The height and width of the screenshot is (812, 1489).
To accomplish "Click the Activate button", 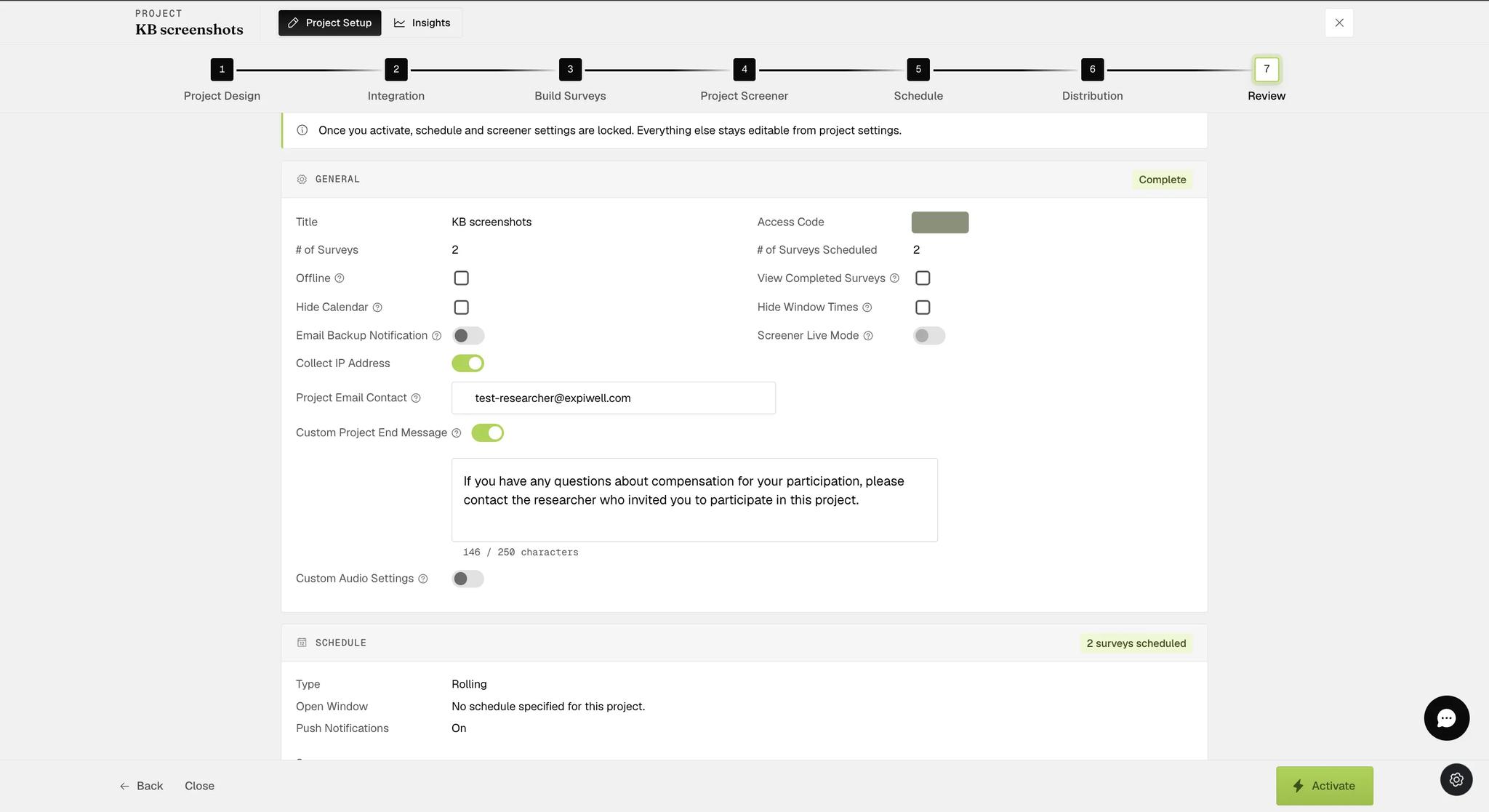I will pos(1324,786).
